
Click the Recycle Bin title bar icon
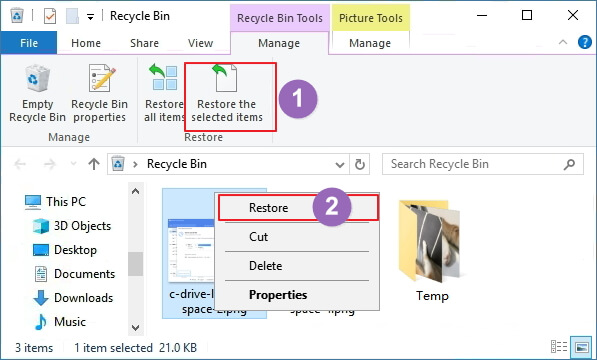tap(17, 16)
